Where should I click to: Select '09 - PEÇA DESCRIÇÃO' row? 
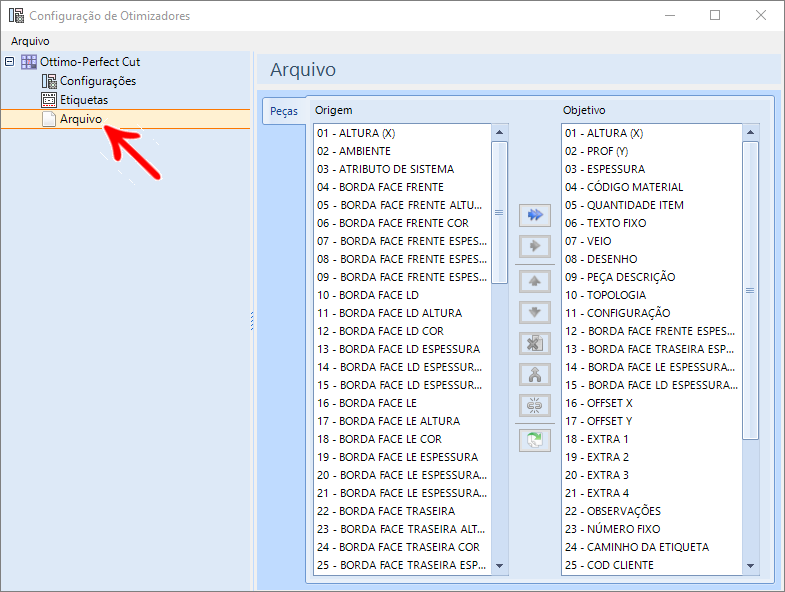(652, 277)
